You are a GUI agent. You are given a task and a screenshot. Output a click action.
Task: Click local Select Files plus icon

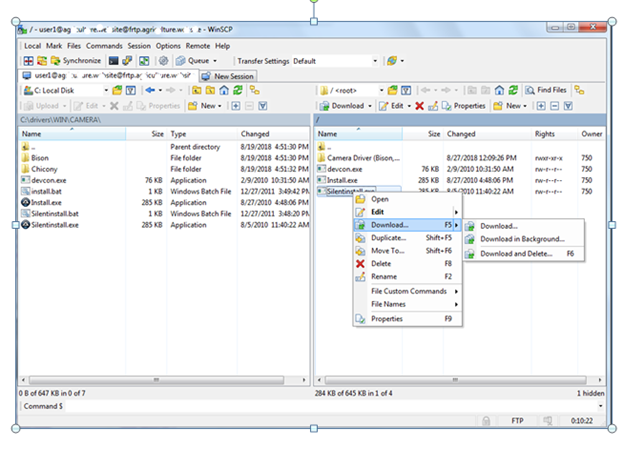coord(236,106)
